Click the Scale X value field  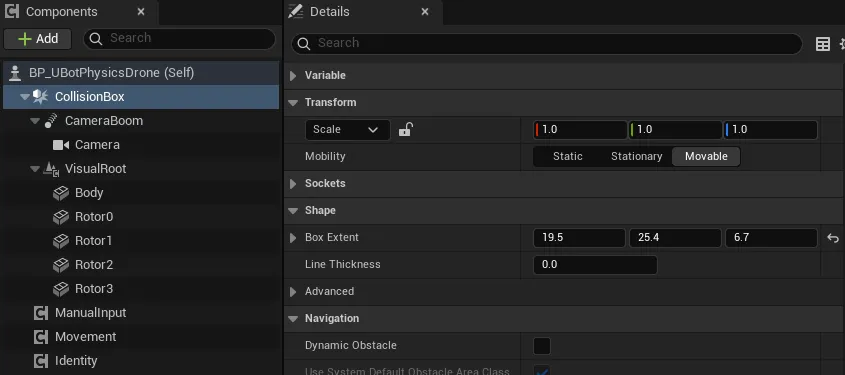tap(580, 130)
